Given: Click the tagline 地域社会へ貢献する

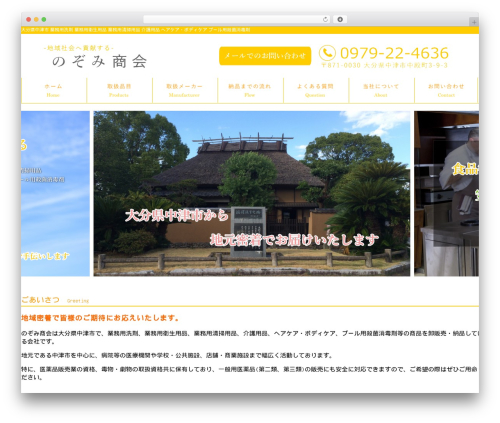Looking at the screenshot, I should (79, 48).
